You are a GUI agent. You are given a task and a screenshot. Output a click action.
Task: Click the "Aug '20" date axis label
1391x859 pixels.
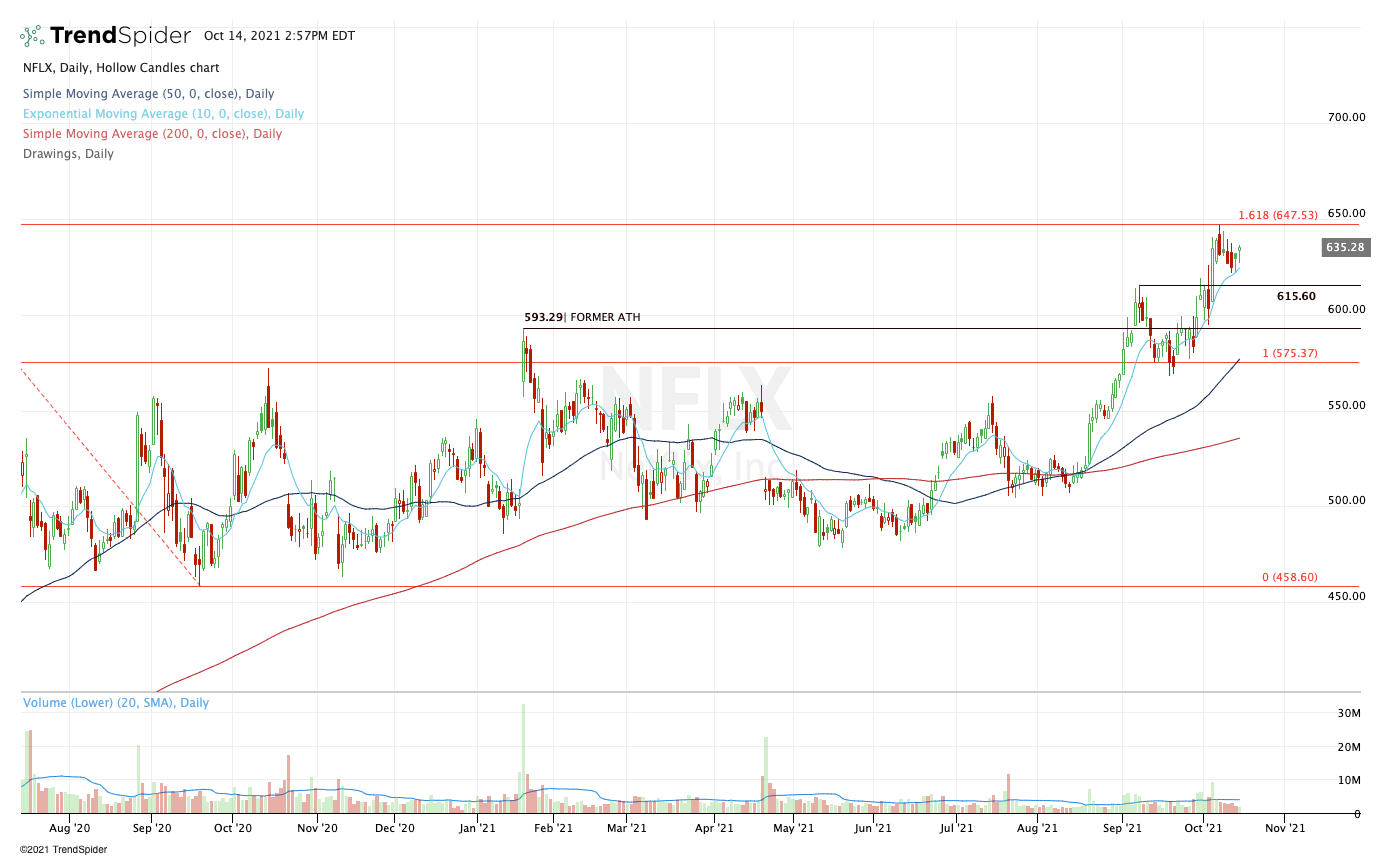pyautogui.click(x=70, y=828)
